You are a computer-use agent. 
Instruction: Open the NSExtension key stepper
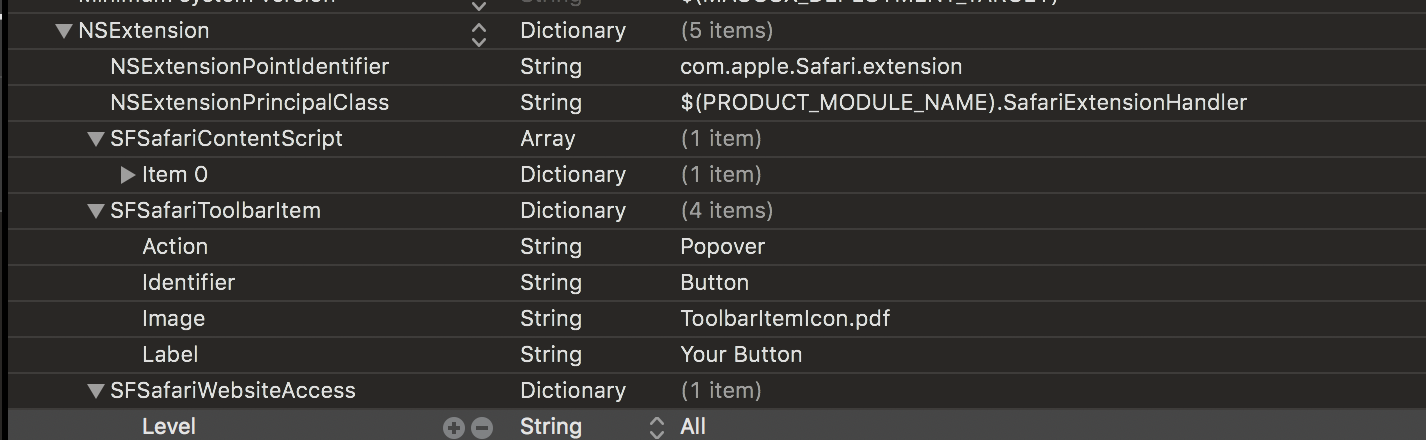click(x=479, y=34)
